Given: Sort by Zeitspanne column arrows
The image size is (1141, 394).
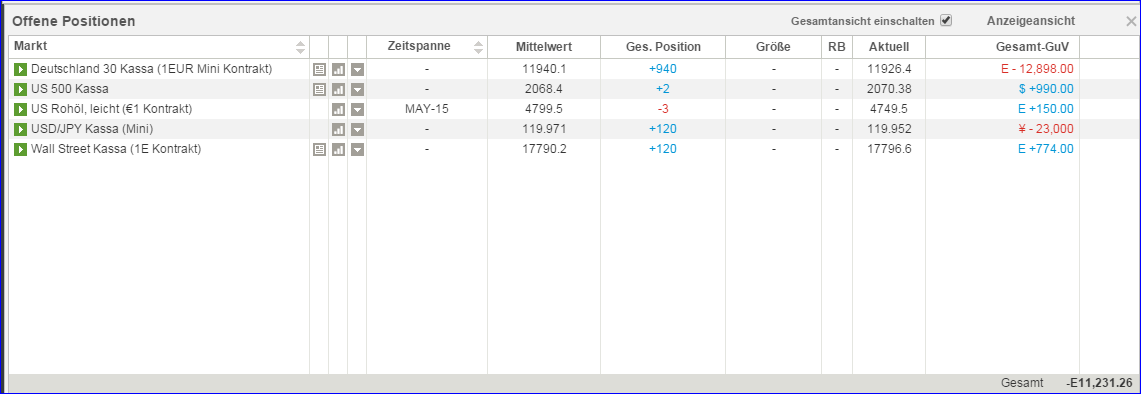Looking at the screenshot, I should coord(478,47).
